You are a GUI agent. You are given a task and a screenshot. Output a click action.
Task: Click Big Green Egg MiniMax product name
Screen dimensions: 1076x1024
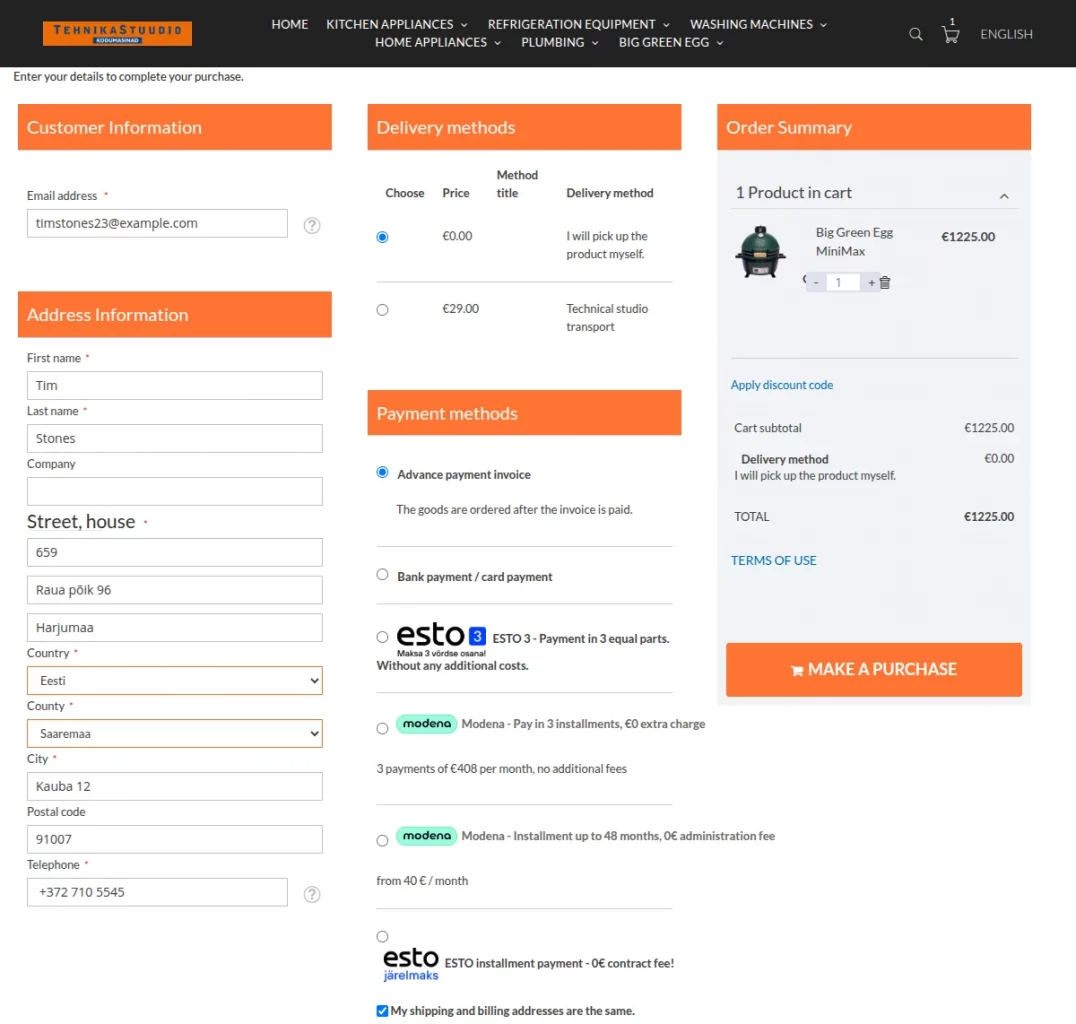click(x=854, y=242)
